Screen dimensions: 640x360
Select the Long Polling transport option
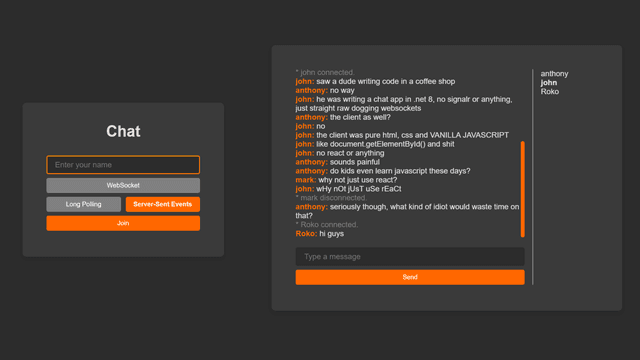click(84, 204)
